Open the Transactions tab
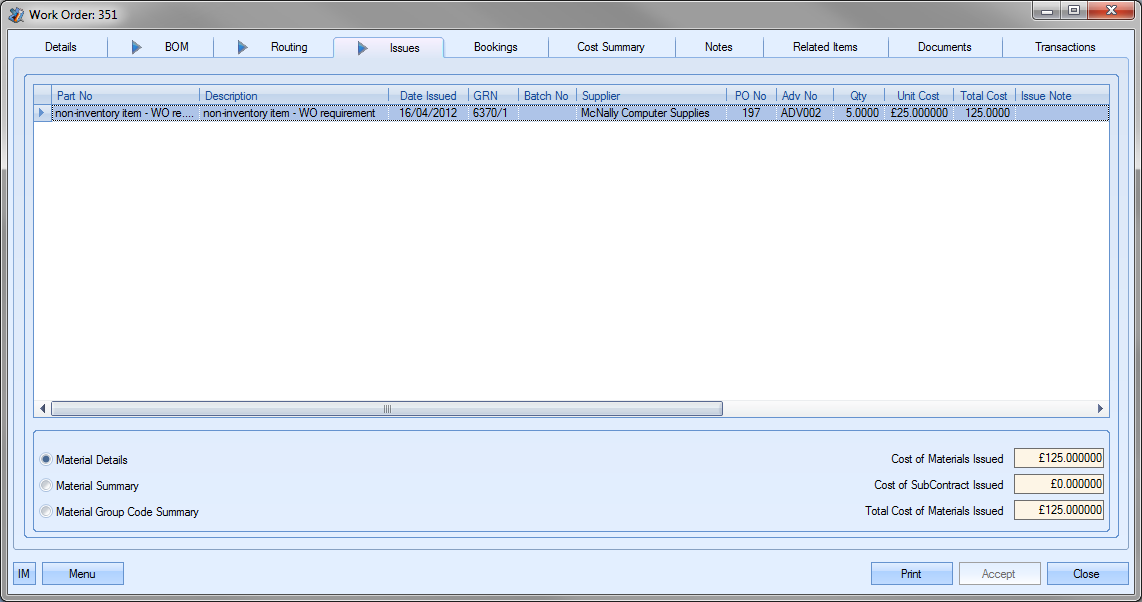The image size is (1142, 602). click(1065, 47)
